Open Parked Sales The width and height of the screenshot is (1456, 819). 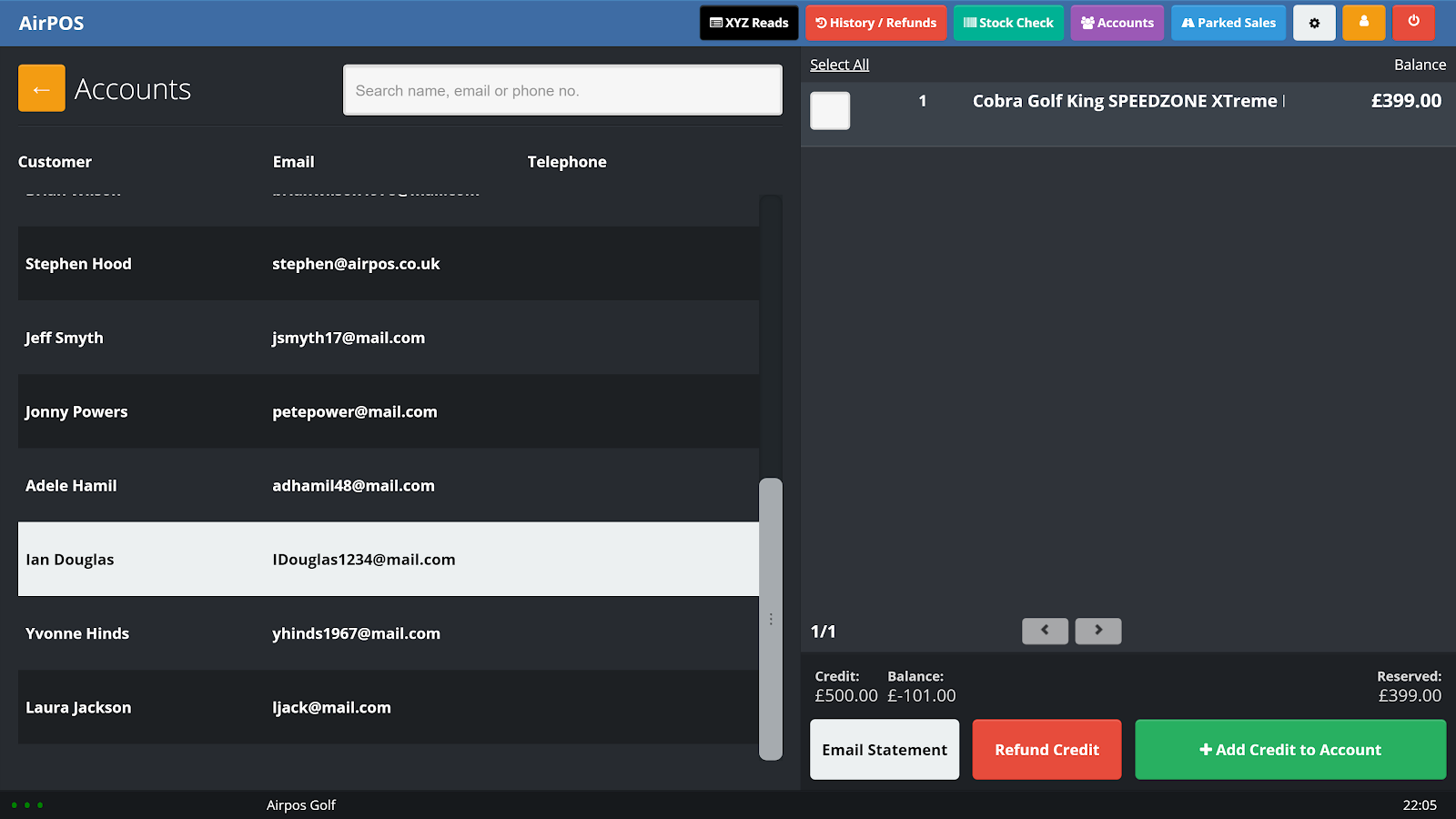(1228, 23)
